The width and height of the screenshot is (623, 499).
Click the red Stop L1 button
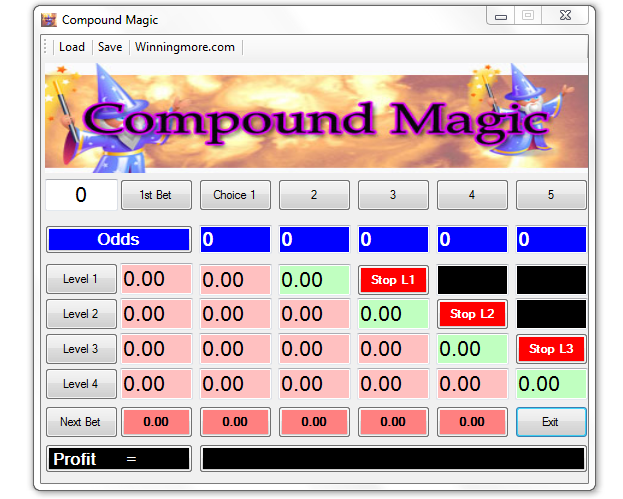pos(393,280)
